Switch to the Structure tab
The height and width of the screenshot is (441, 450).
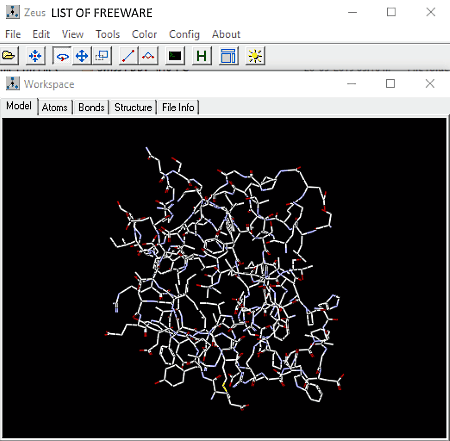[x=133, y=108]
